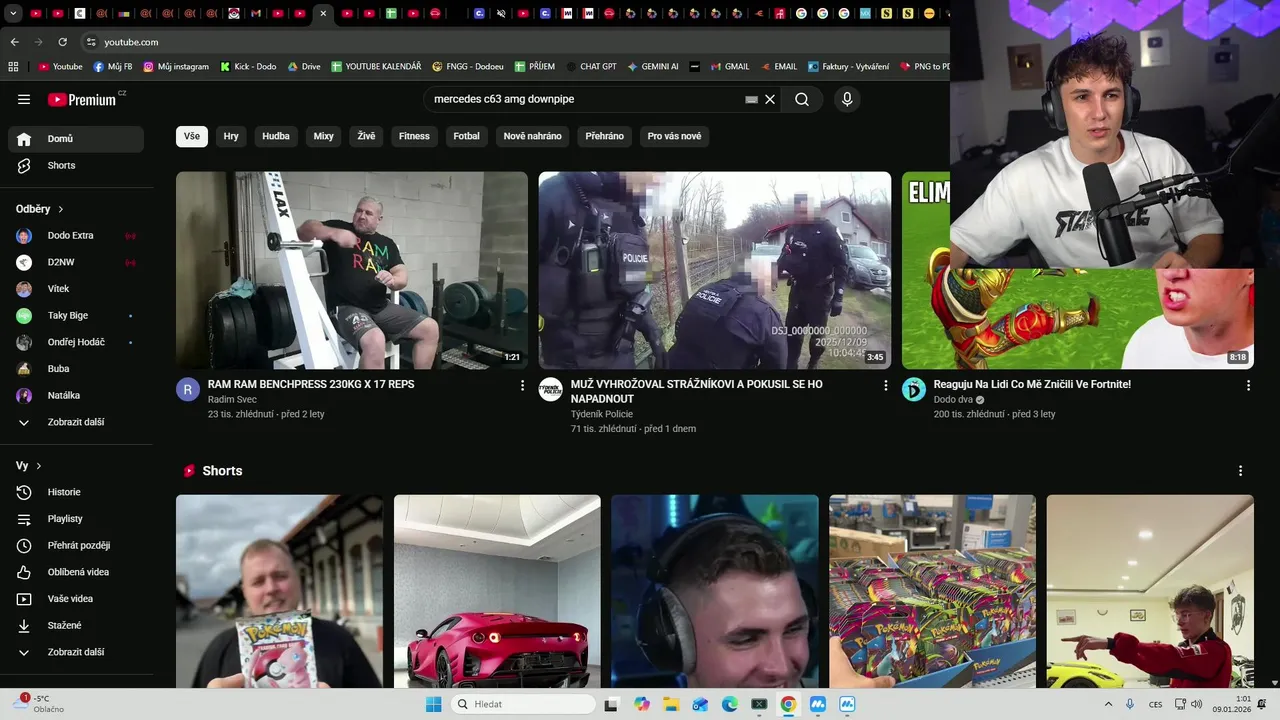Click the Reaguju Na Lidi video title
1280x720 pixels.
1032,384
